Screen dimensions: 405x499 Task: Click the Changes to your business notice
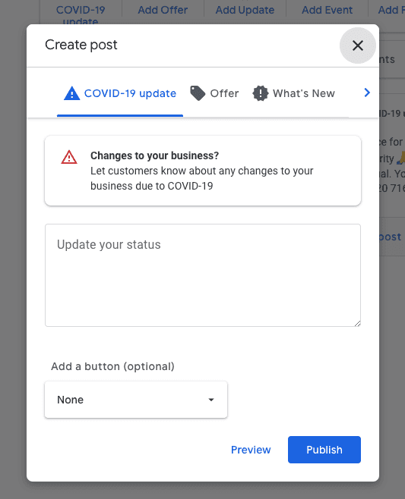click(203, 171)
